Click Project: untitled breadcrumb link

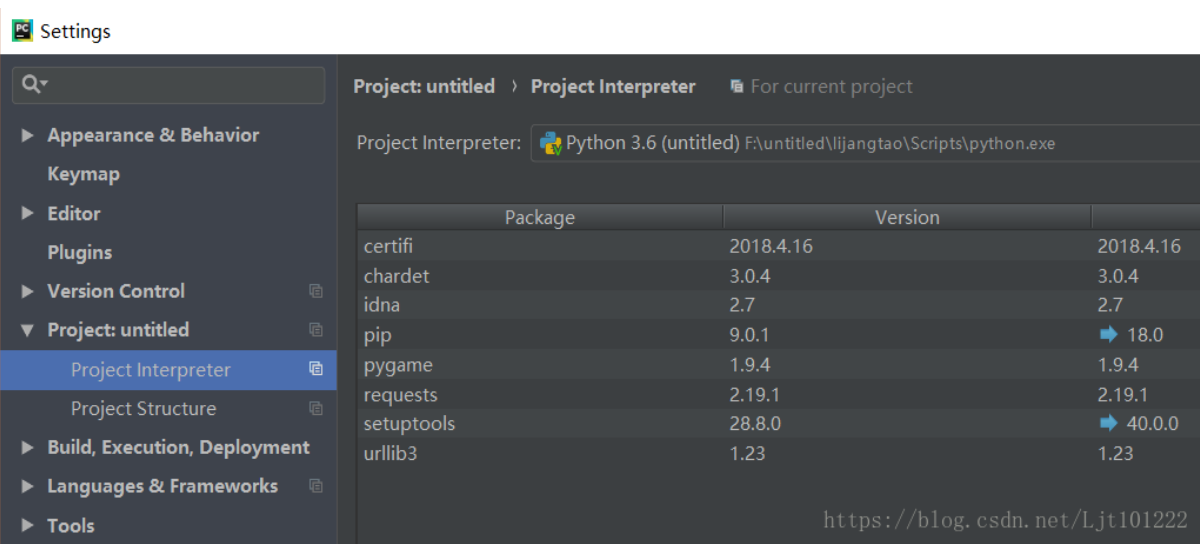(424, 86)
